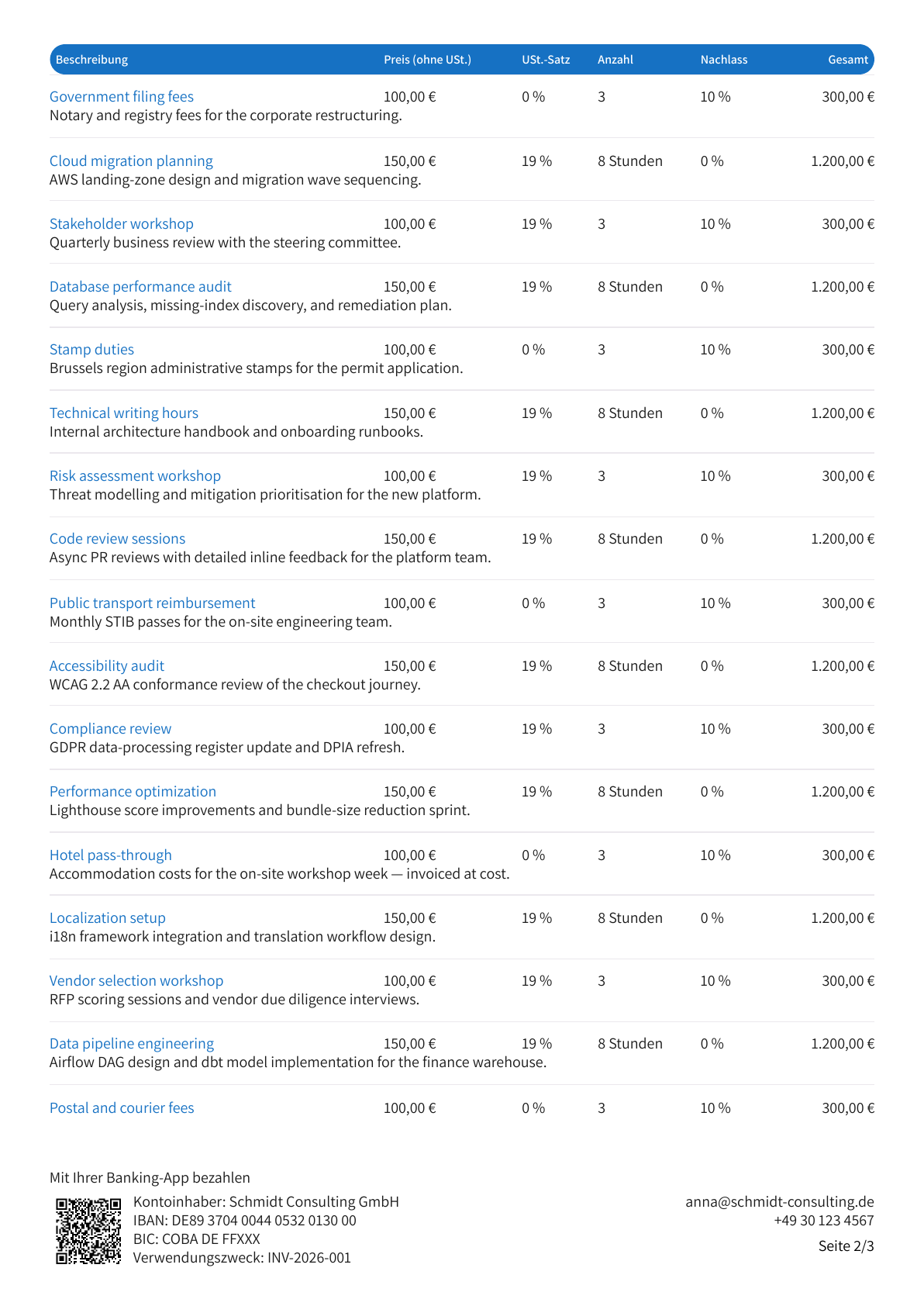Open the Stakeholder workshop link
This screenshot has height=1306, width=924.
tap(122, 224)
